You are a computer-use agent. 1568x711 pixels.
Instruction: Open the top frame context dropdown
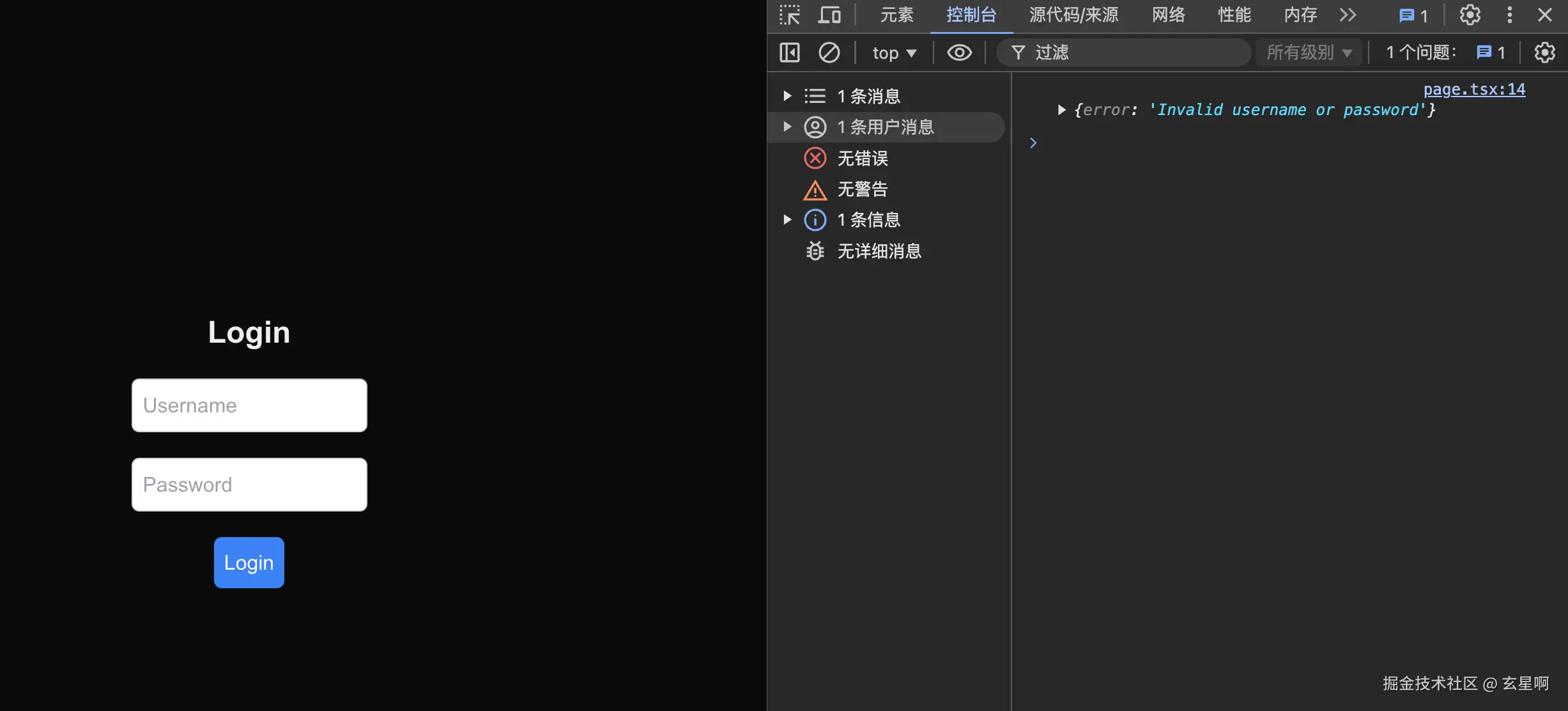pyautogui.click(x=893, y=52)
